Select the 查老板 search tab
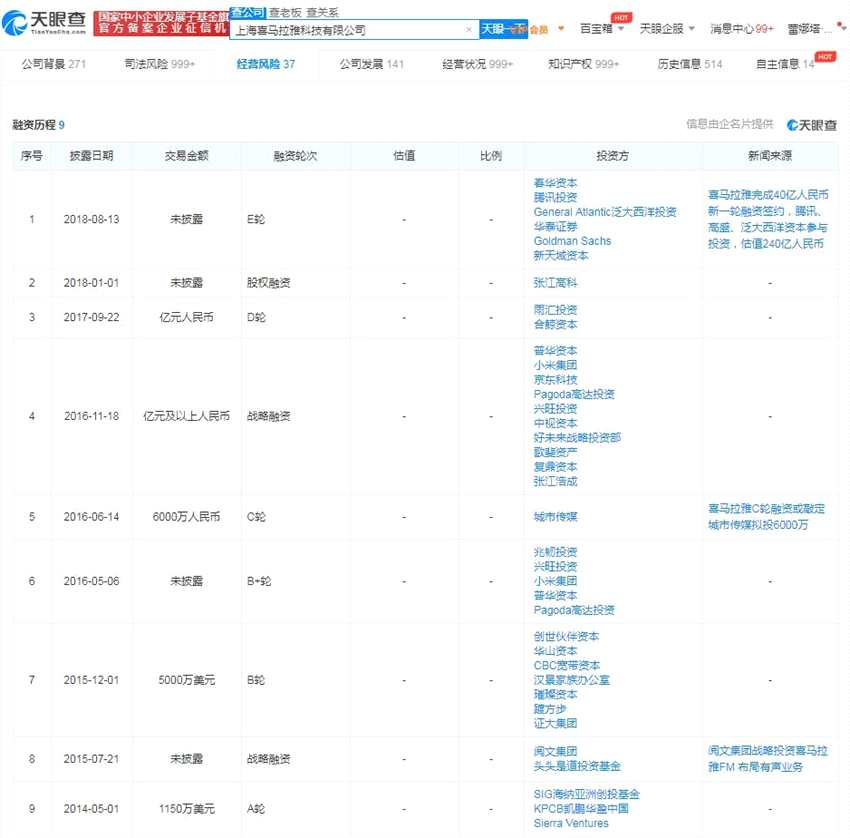 pyautogui.click(x=285, y=12)
